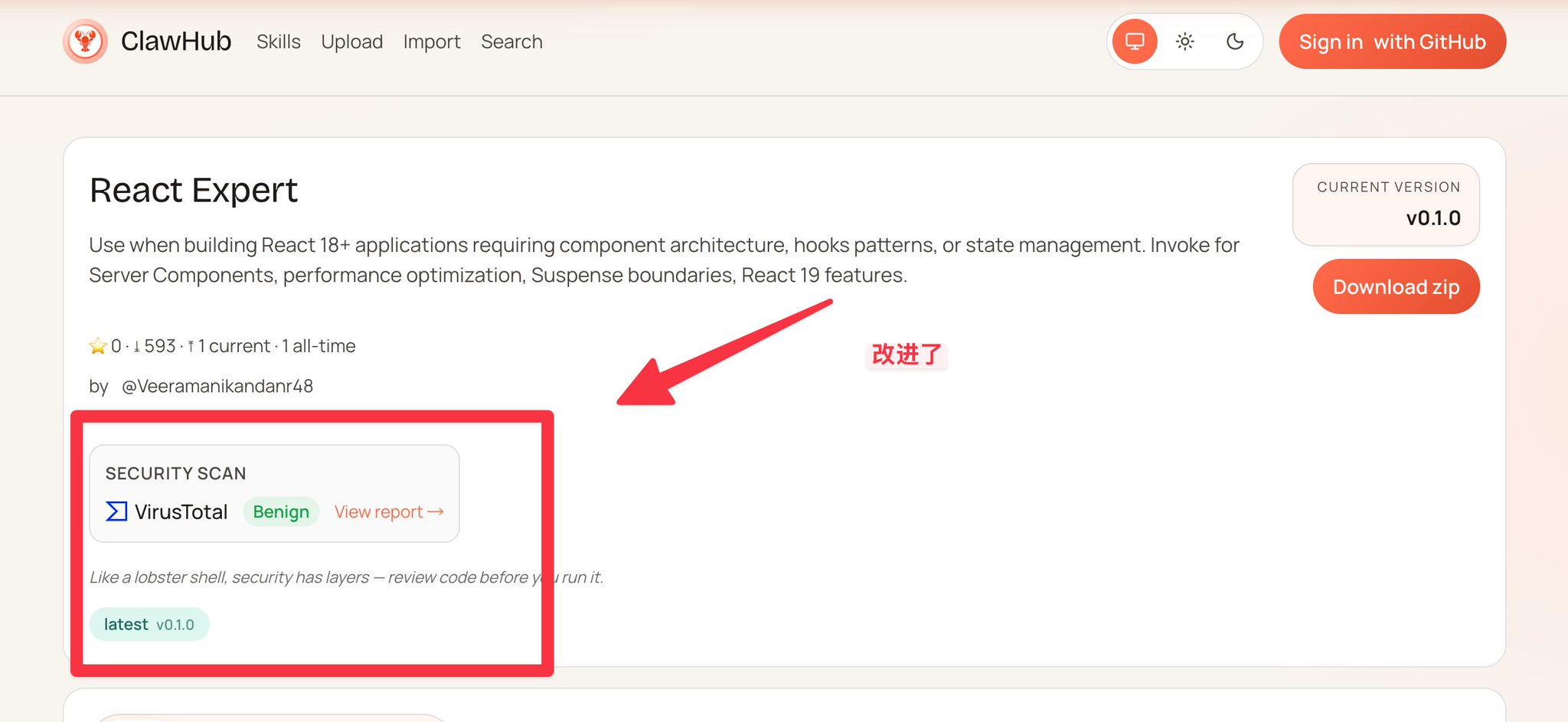Navigate to the Import page
This screenshot has height=722, width=1568.
coord(432,41)
